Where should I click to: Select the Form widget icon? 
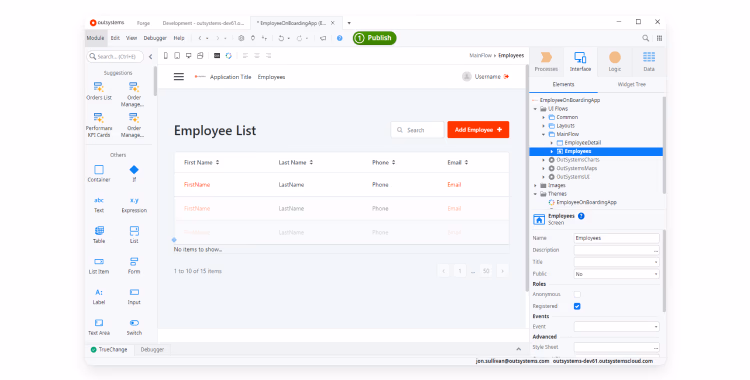134,261
